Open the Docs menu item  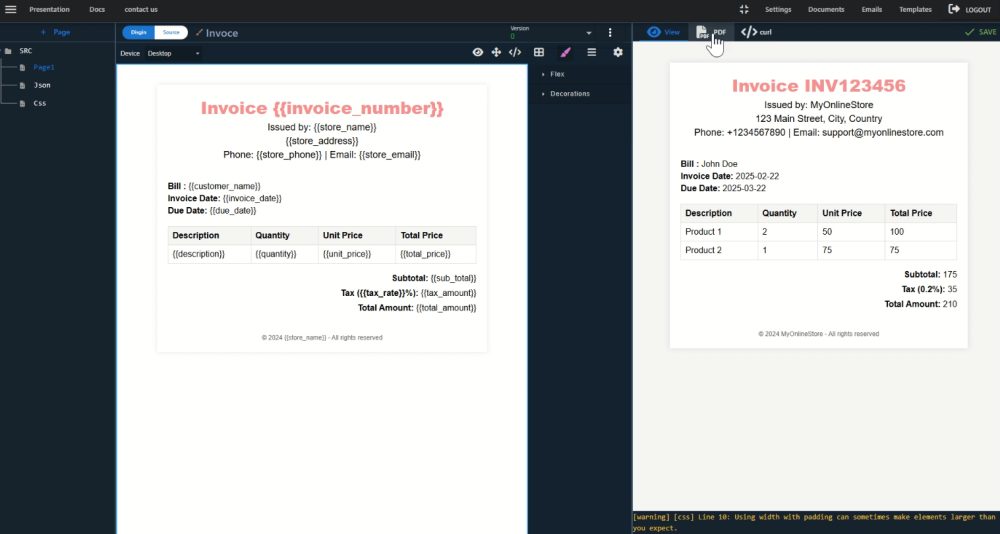point(97,10)
